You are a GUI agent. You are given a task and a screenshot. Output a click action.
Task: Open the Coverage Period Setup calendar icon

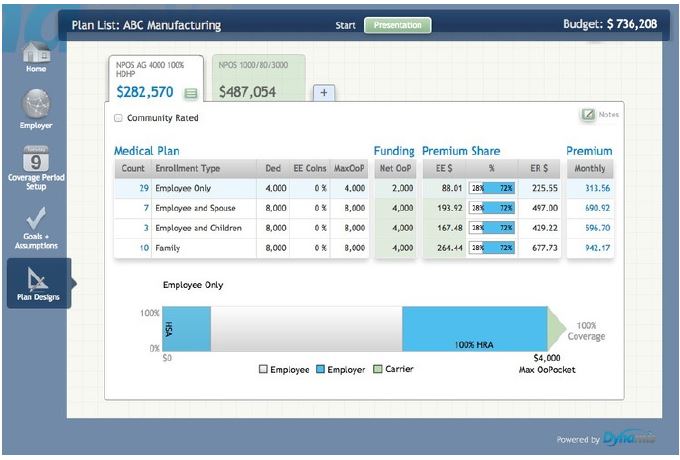pos(36,159)
